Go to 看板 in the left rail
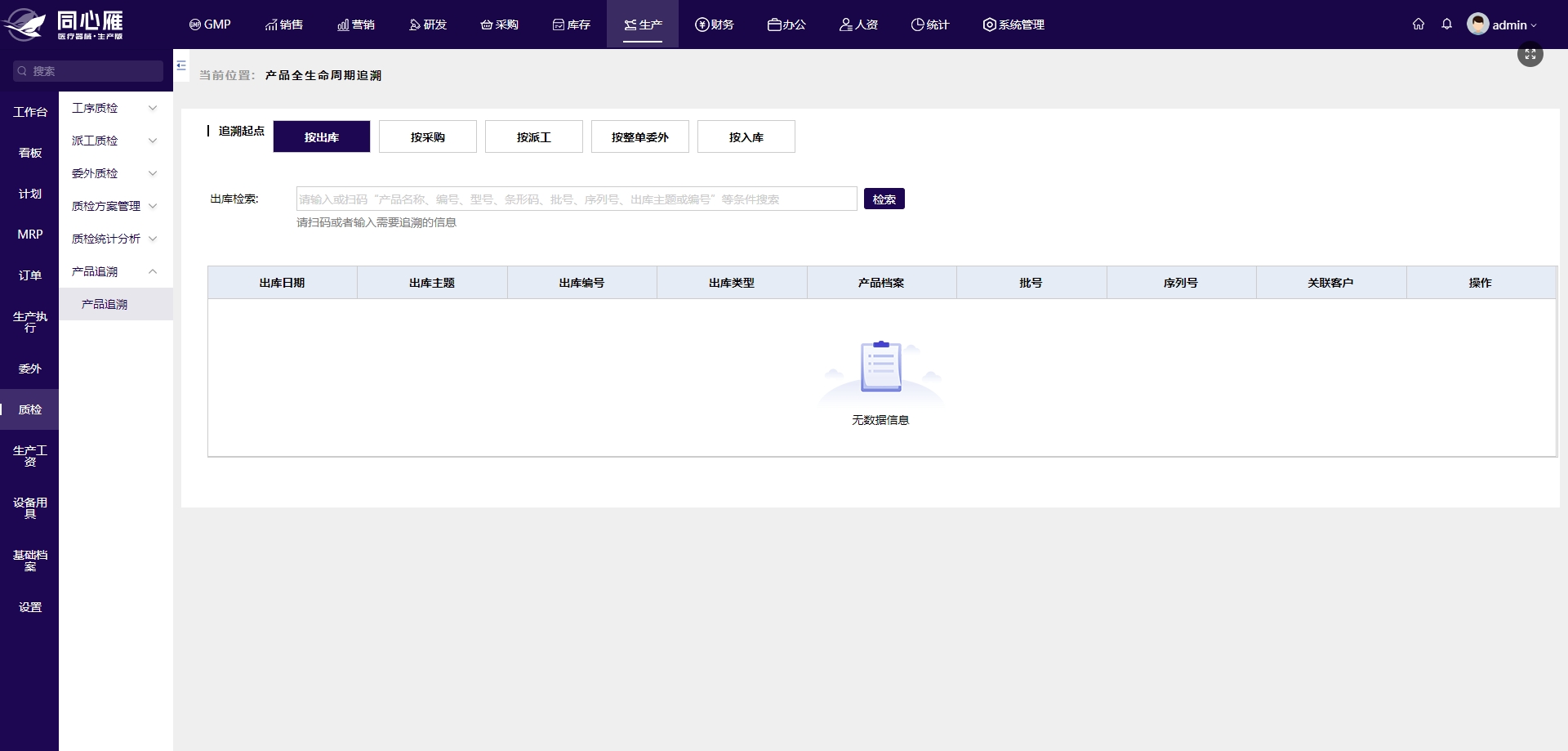 [x=29, y=153]
